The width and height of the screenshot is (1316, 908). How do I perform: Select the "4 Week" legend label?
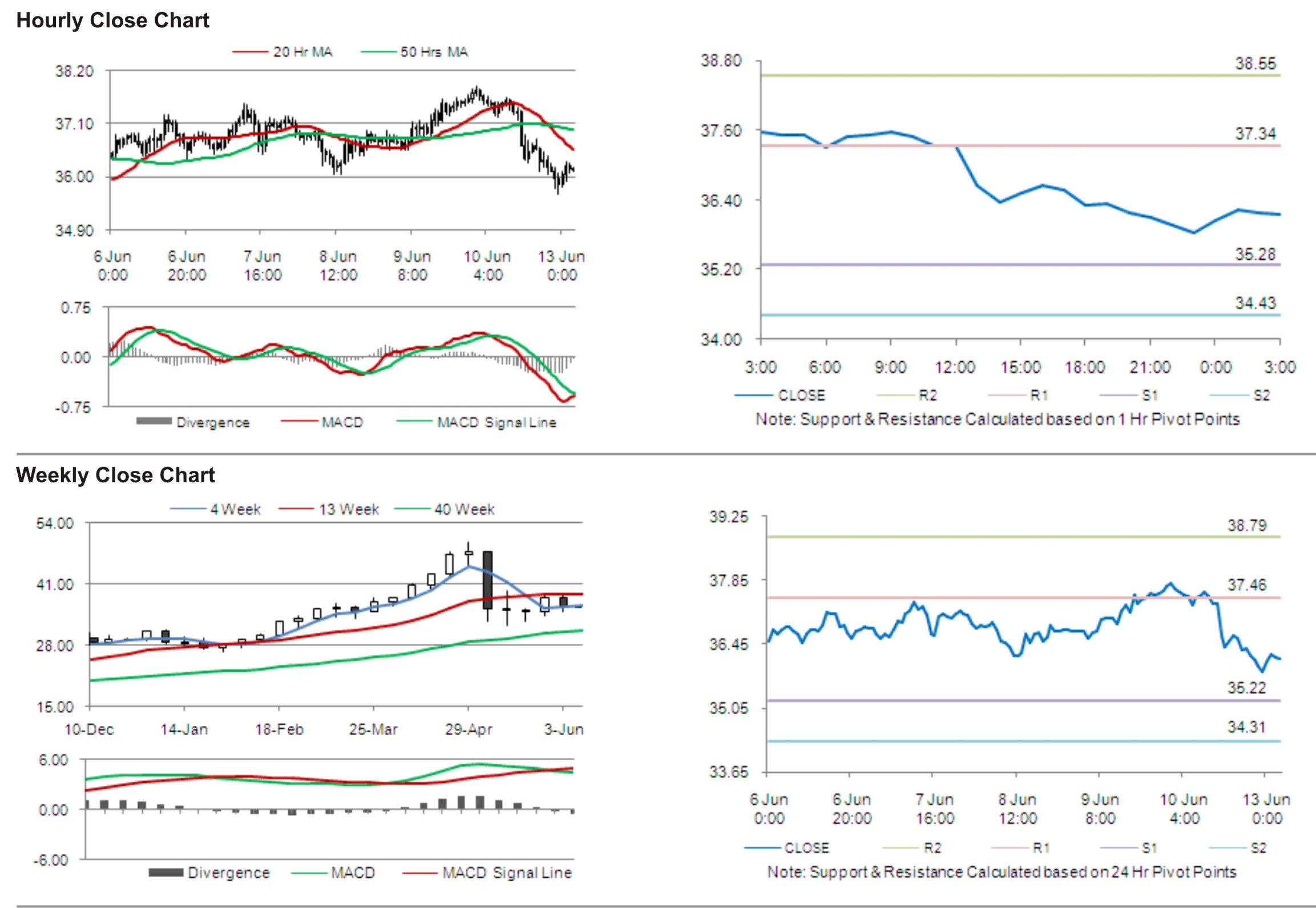[235, 509]
